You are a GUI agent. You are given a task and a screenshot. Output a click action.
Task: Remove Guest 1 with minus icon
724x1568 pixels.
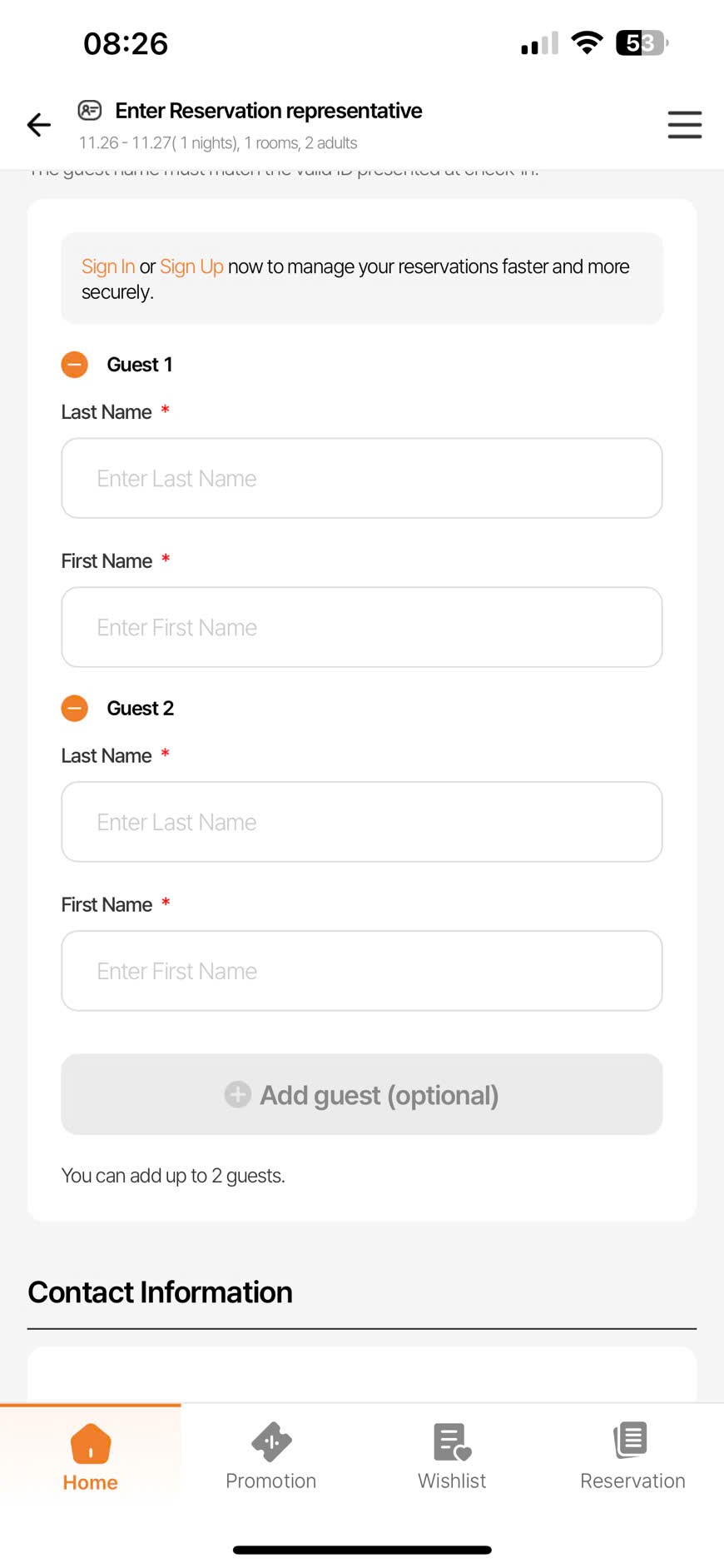pyautogui.click(x=75, y=365)
